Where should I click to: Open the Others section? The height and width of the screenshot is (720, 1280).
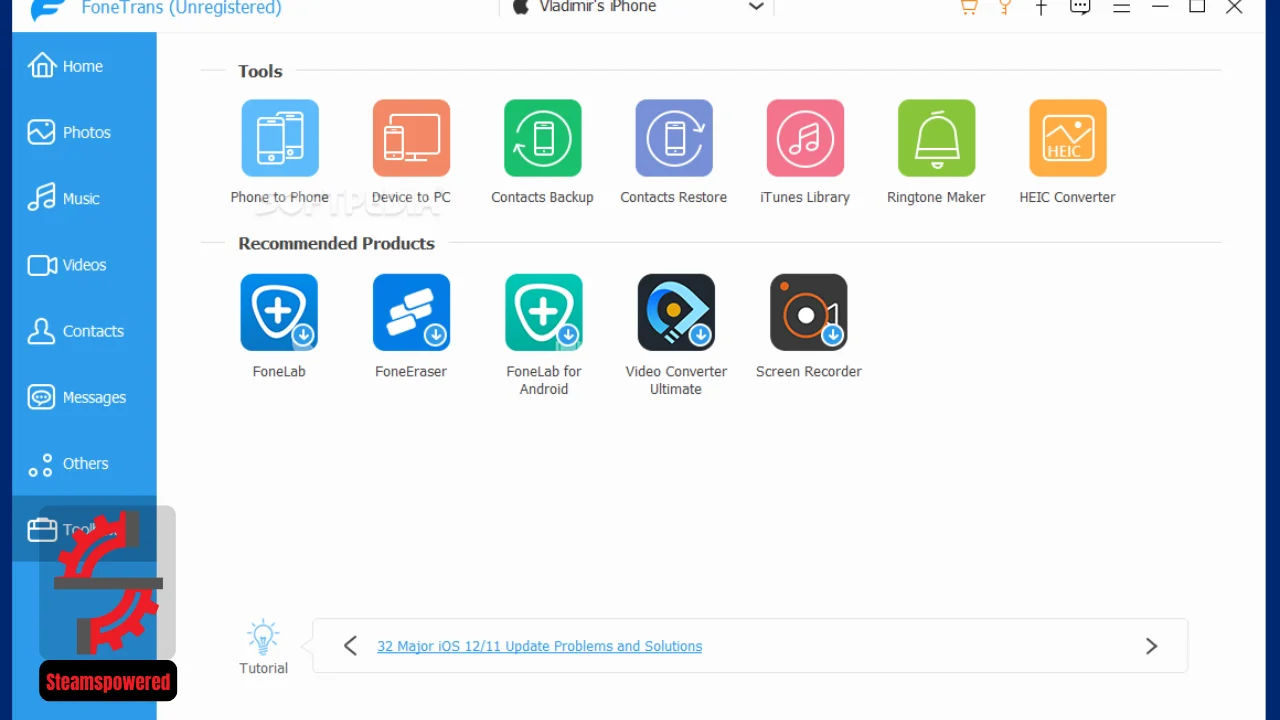tap(84, 464)
